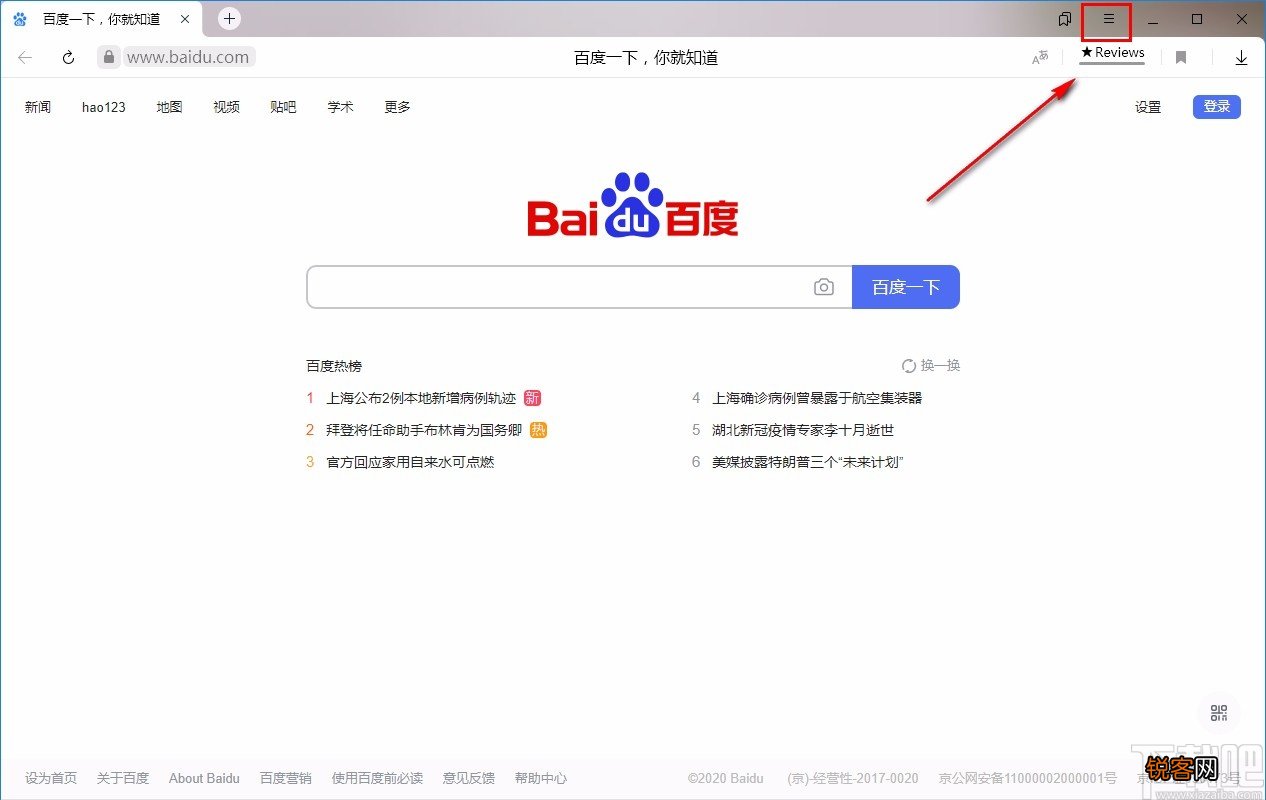
Task: Click the lock icon in address bar
Action: [109, 57]
